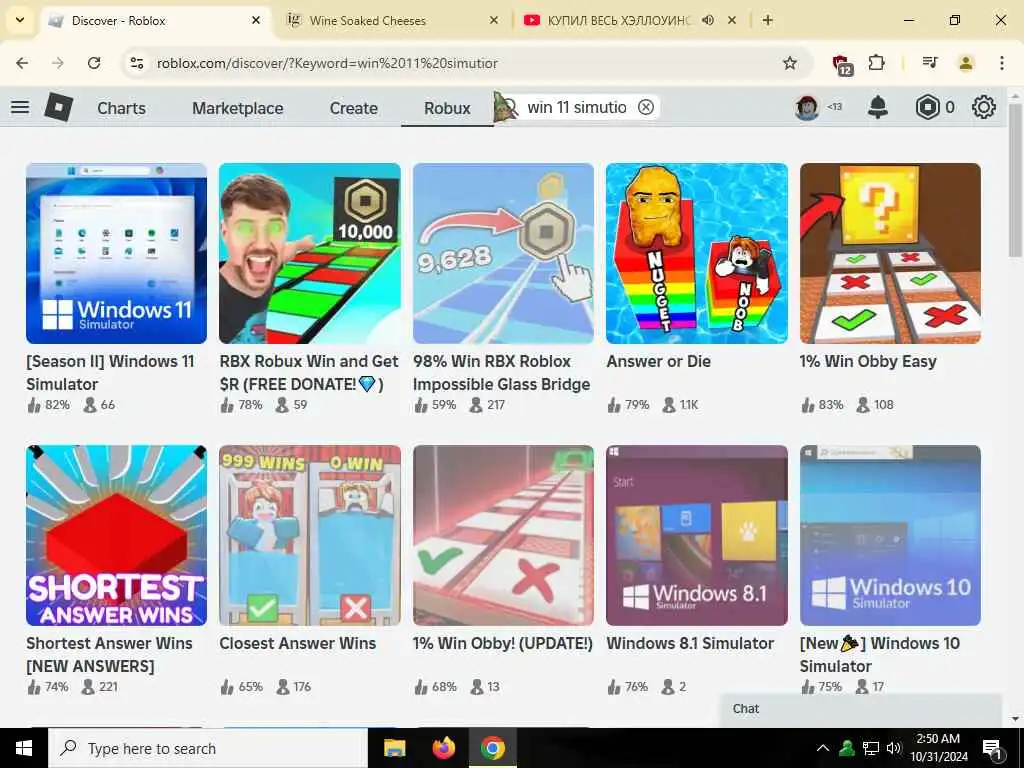
Task: Reload the current page
Action: tap(94, 63)
